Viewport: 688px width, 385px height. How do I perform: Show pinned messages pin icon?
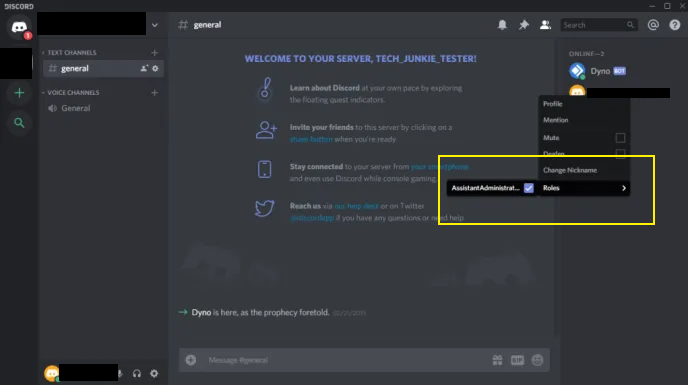click(x=524, y=25)
